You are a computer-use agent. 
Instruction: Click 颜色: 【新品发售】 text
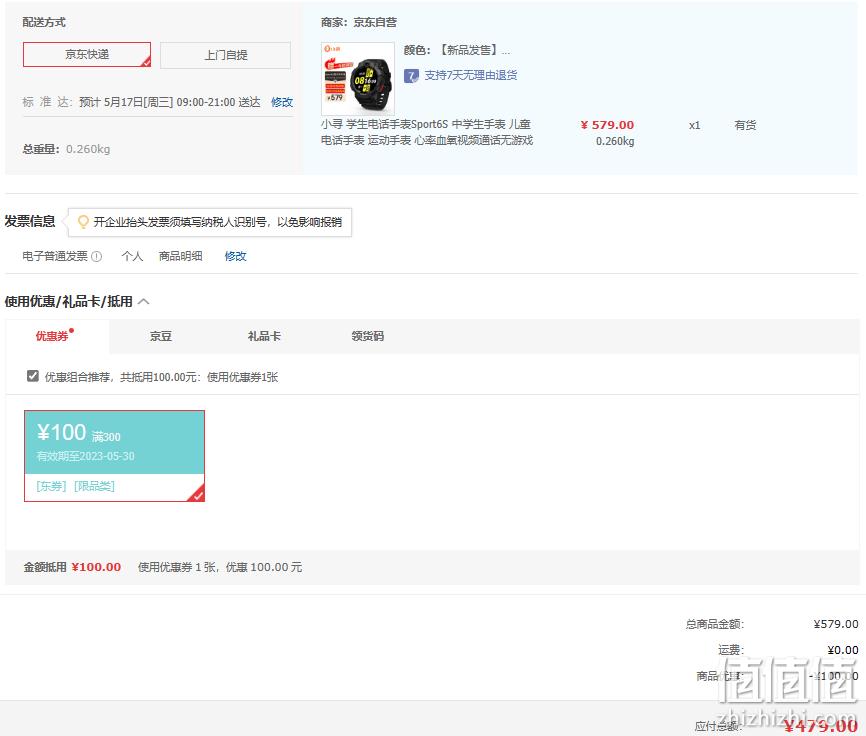pos(457,50)
